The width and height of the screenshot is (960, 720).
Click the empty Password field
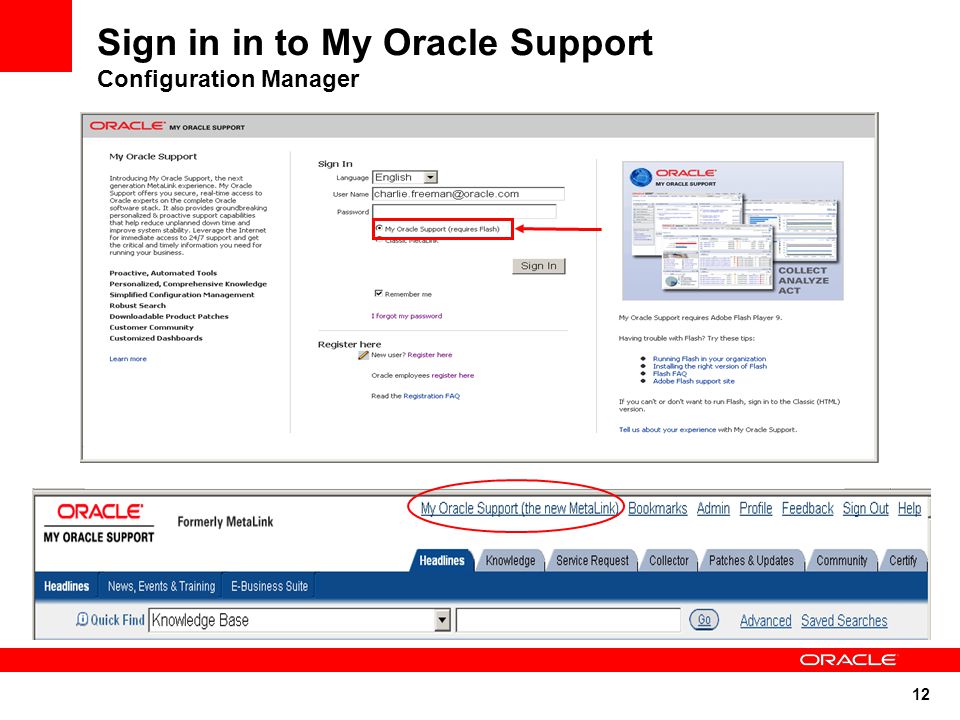(464, 212)
